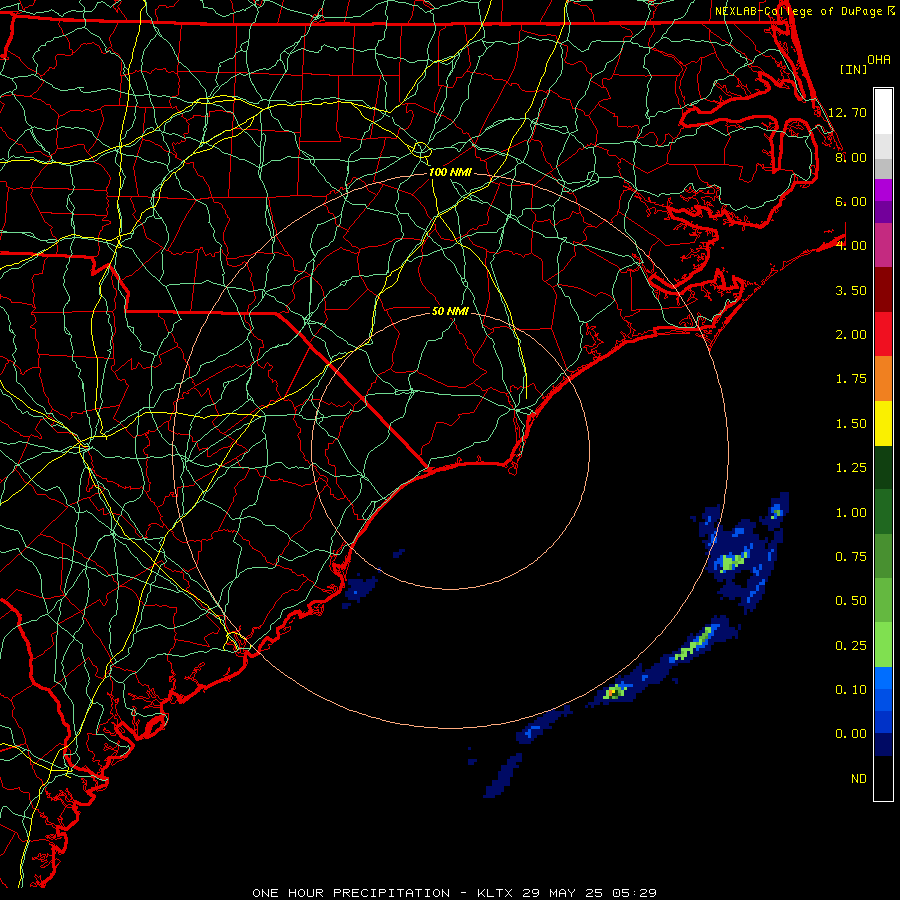Click the 0.10 legend value

851,690
